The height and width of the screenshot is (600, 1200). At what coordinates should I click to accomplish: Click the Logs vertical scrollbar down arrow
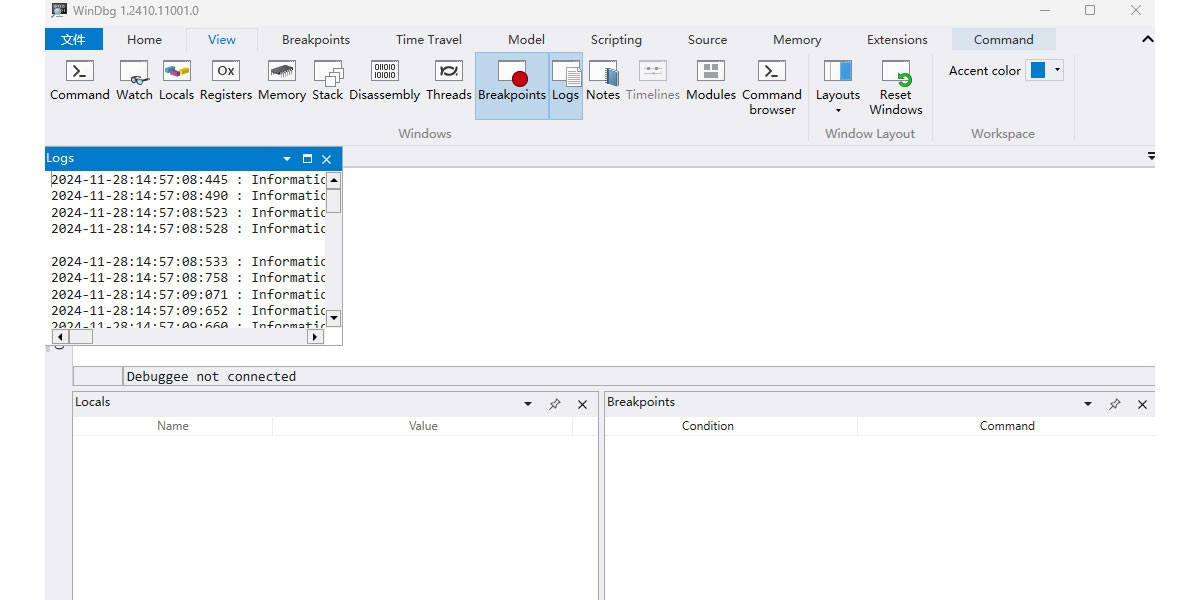click(334, 318)
